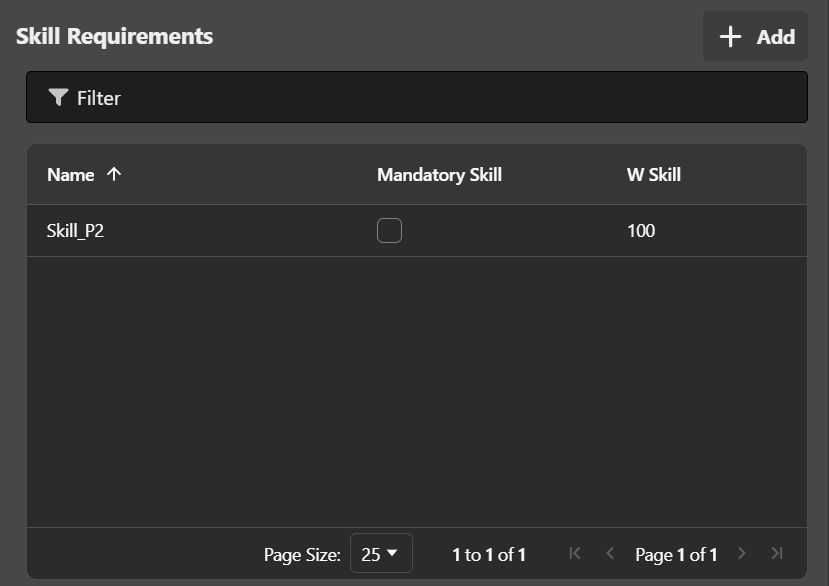The image size is (829, 586).
Task: Click the plus icon beside Add
Action: point(731,37)
